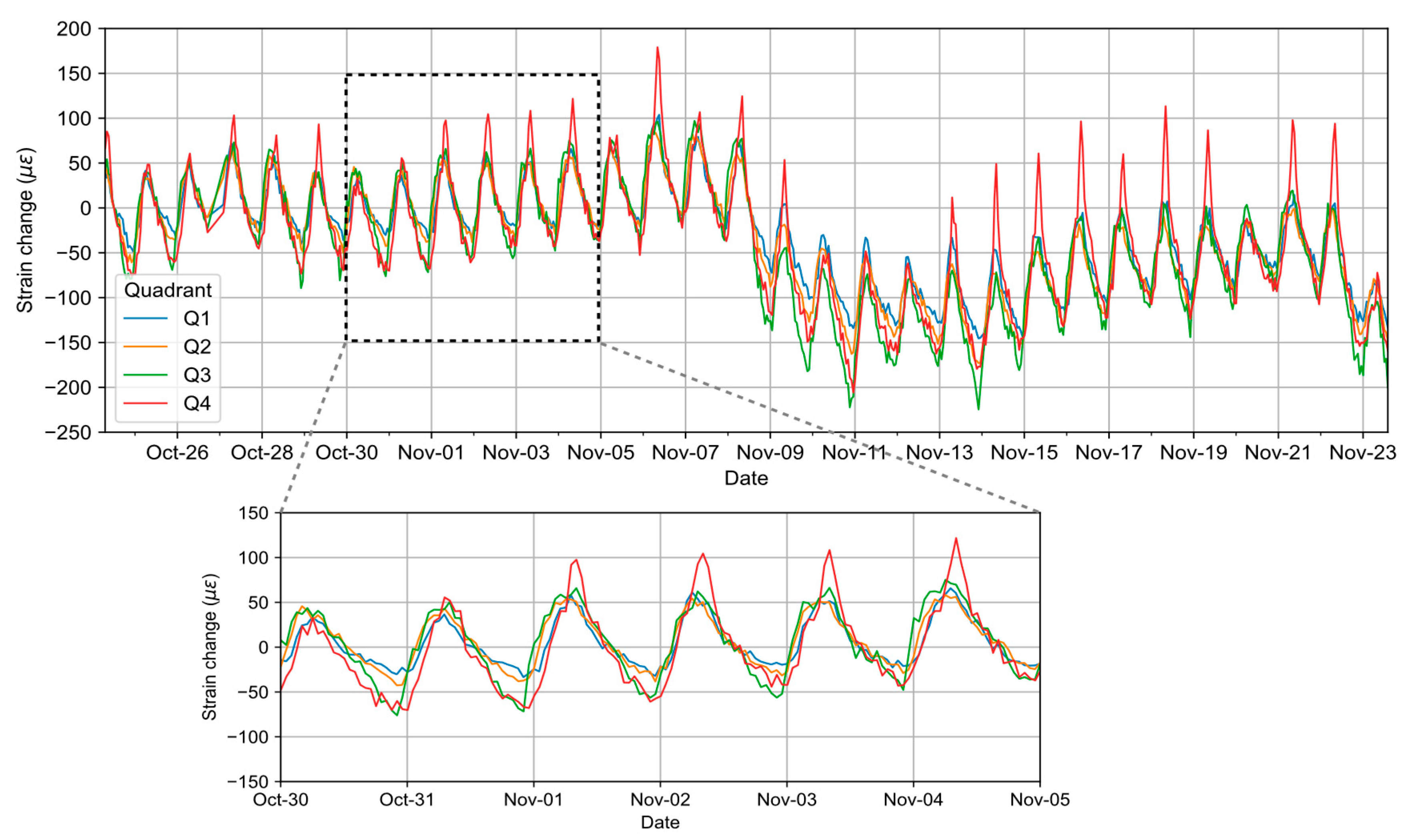Click the Q4 red legend line swatch

coord(145,403)
